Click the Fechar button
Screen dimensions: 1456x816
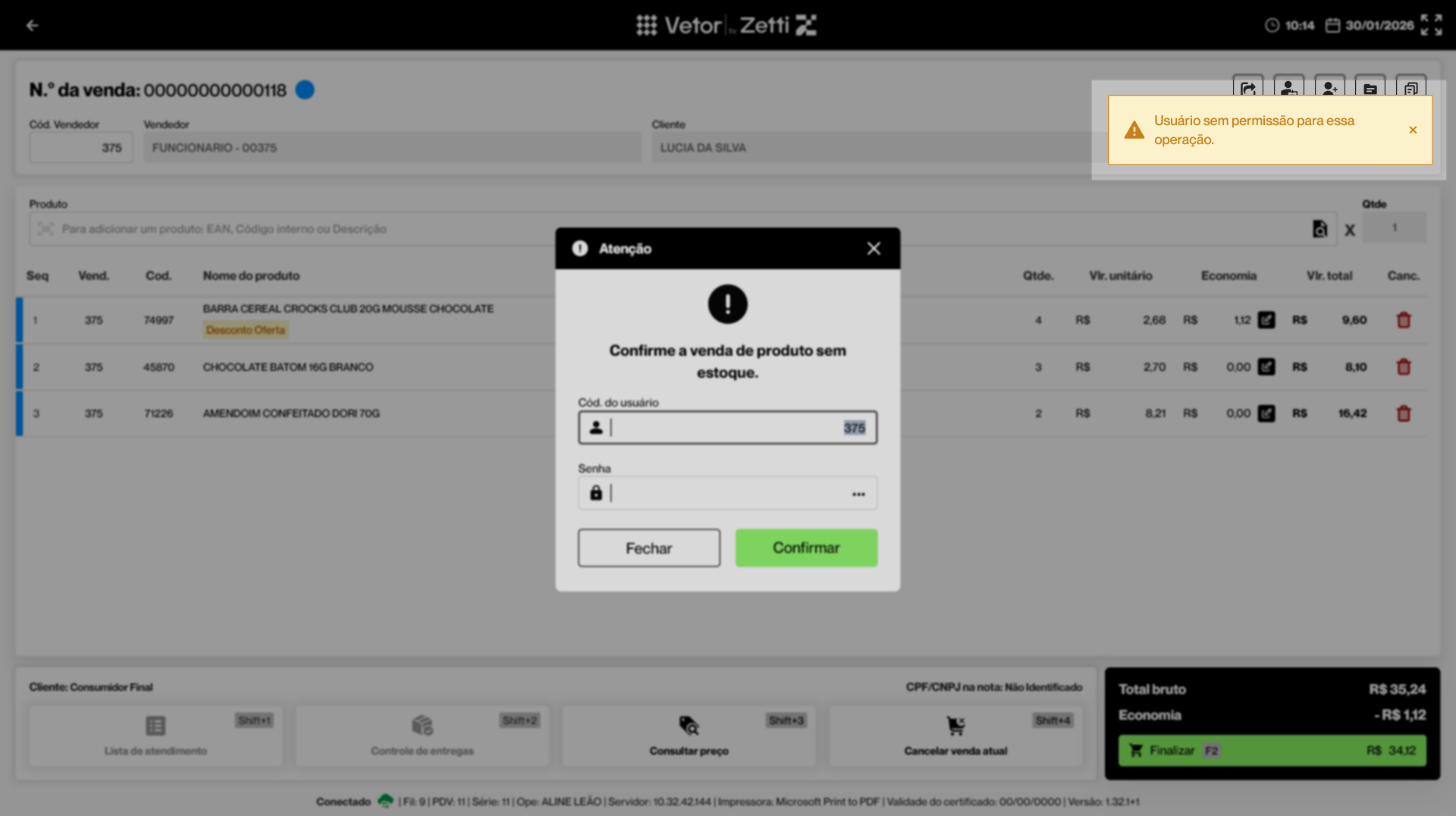649,548
